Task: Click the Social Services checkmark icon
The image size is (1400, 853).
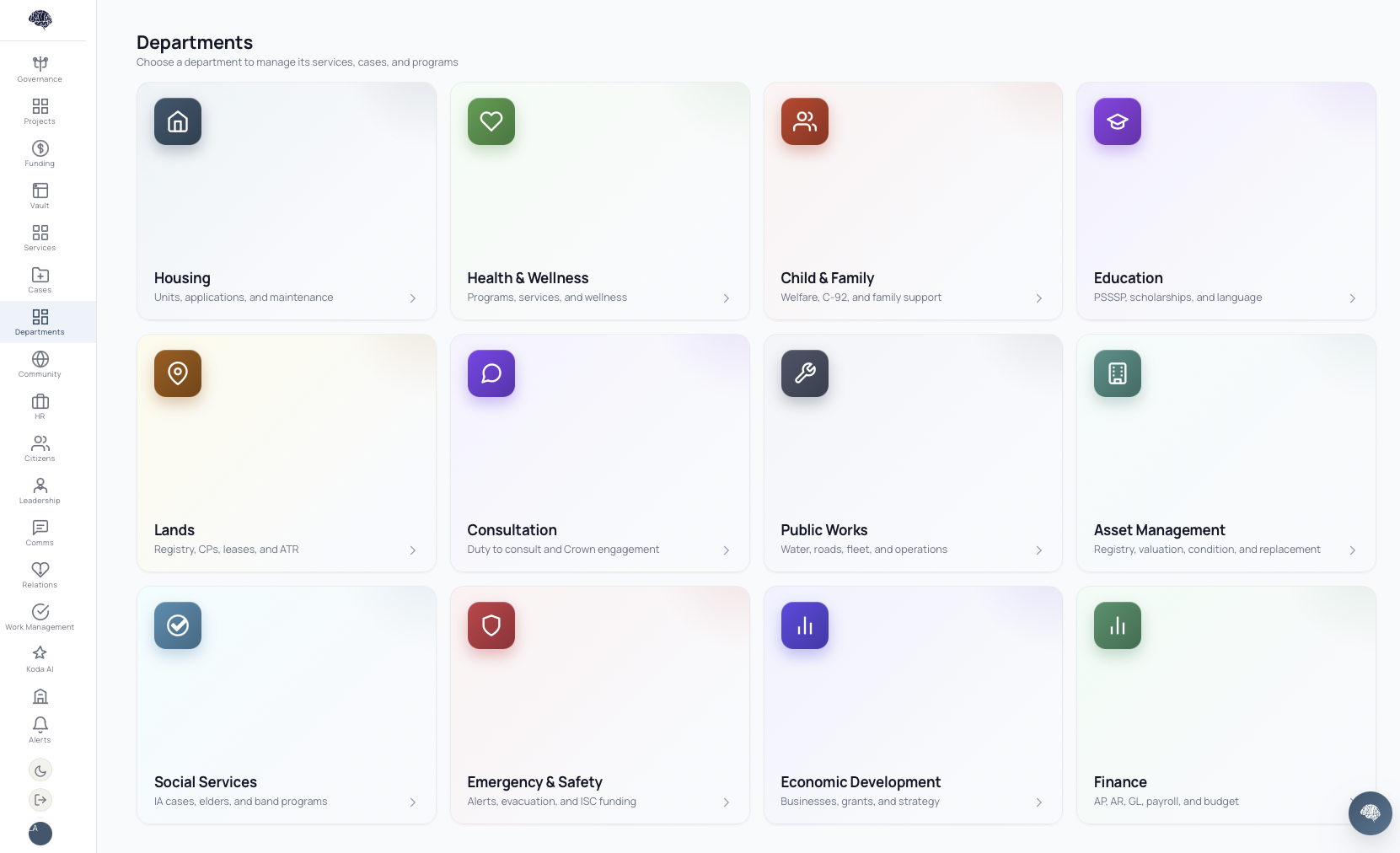Action: [178, 625]
